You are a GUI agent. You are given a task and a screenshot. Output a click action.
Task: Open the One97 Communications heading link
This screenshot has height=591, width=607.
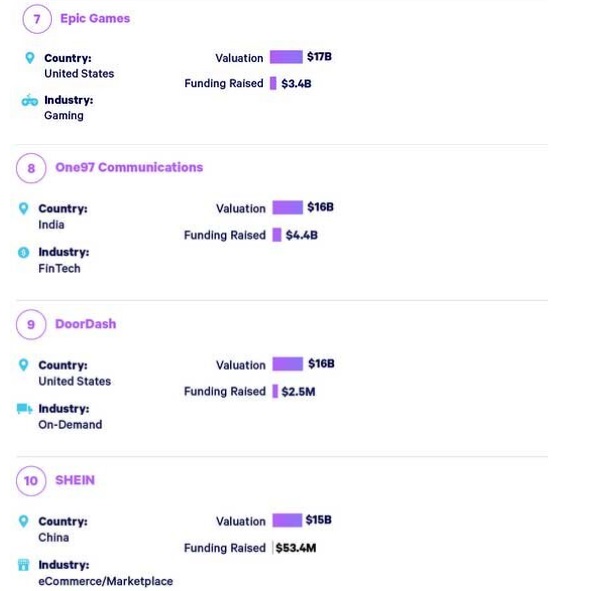[129, 167]
